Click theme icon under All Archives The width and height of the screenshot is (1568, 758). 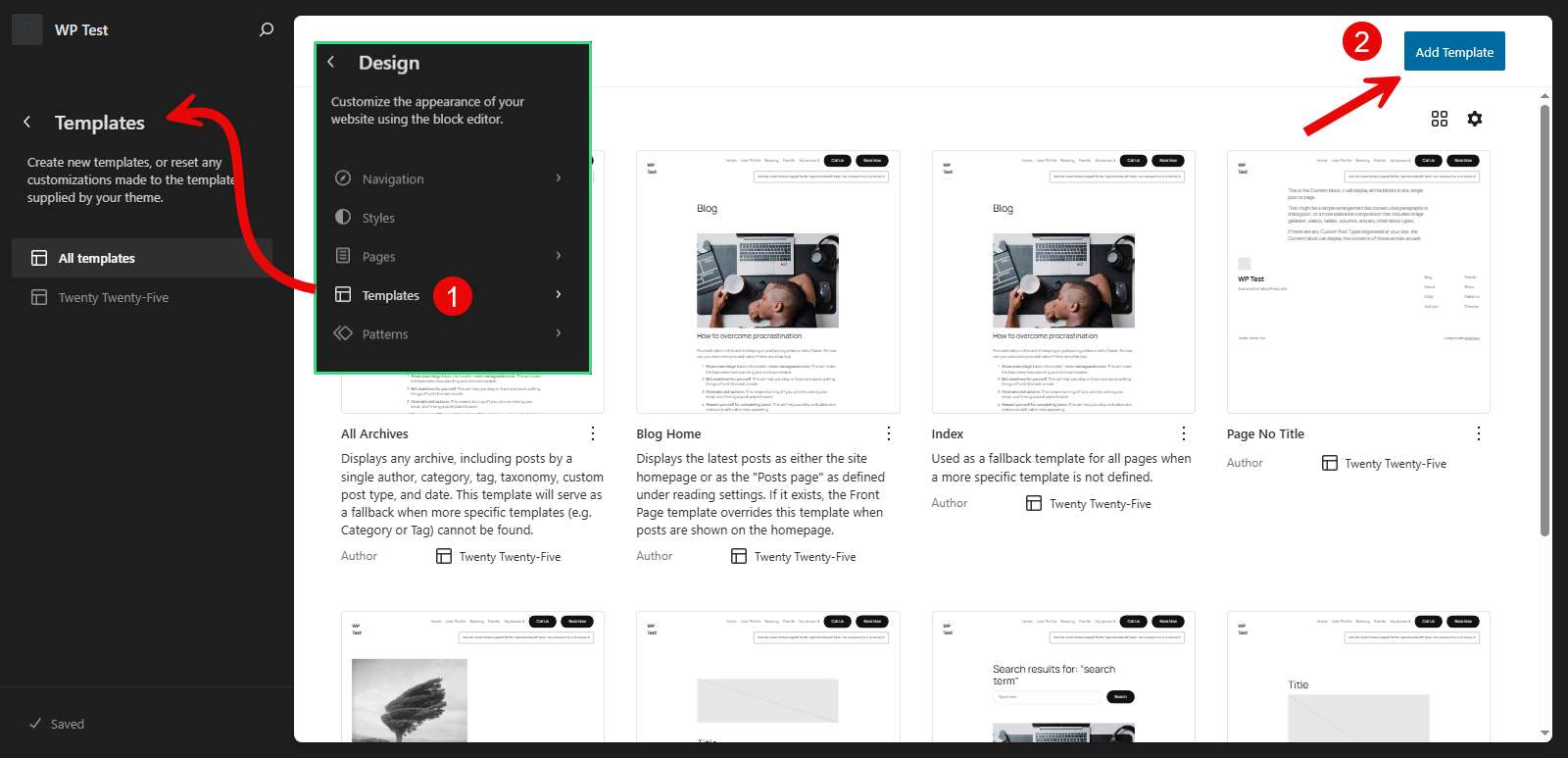click(x=444, y=556)
